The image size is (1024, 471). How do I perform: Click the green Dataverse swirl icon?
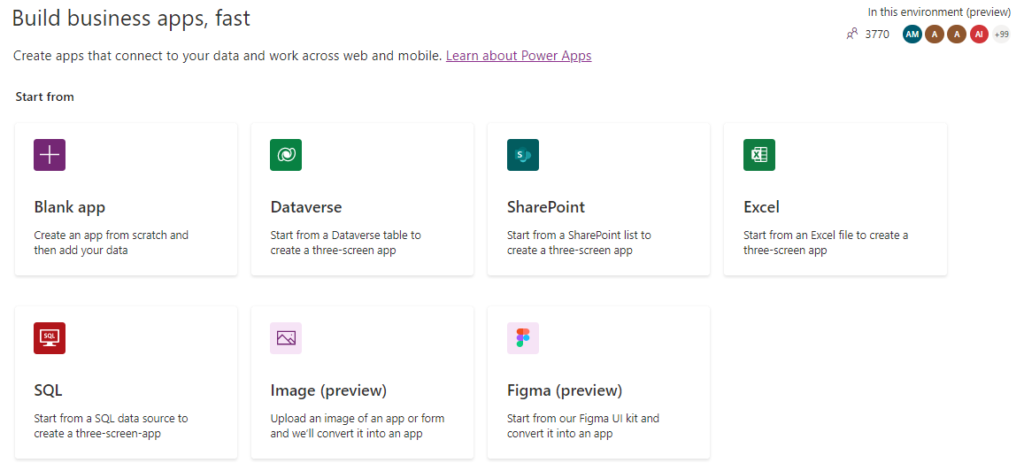[286, 155]
